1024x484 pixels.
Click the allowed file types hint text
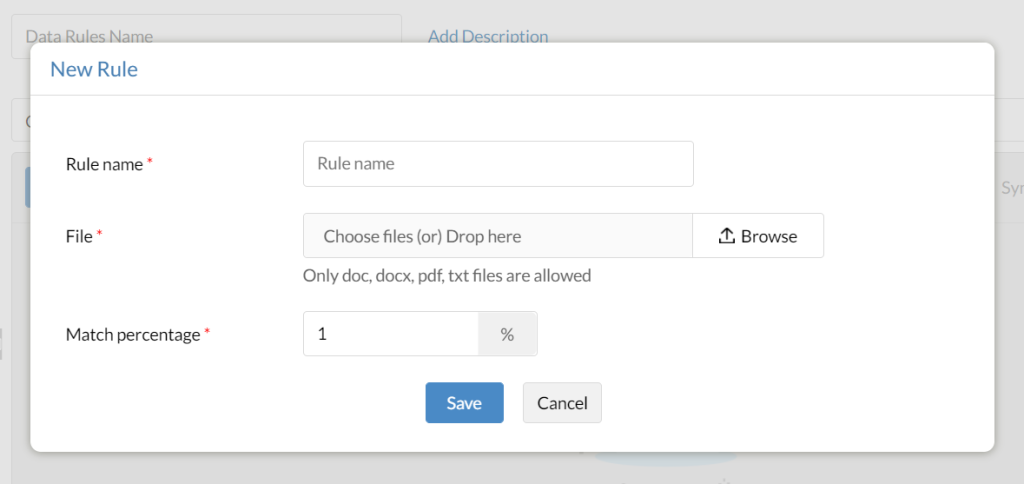click(x=447, y=275)
